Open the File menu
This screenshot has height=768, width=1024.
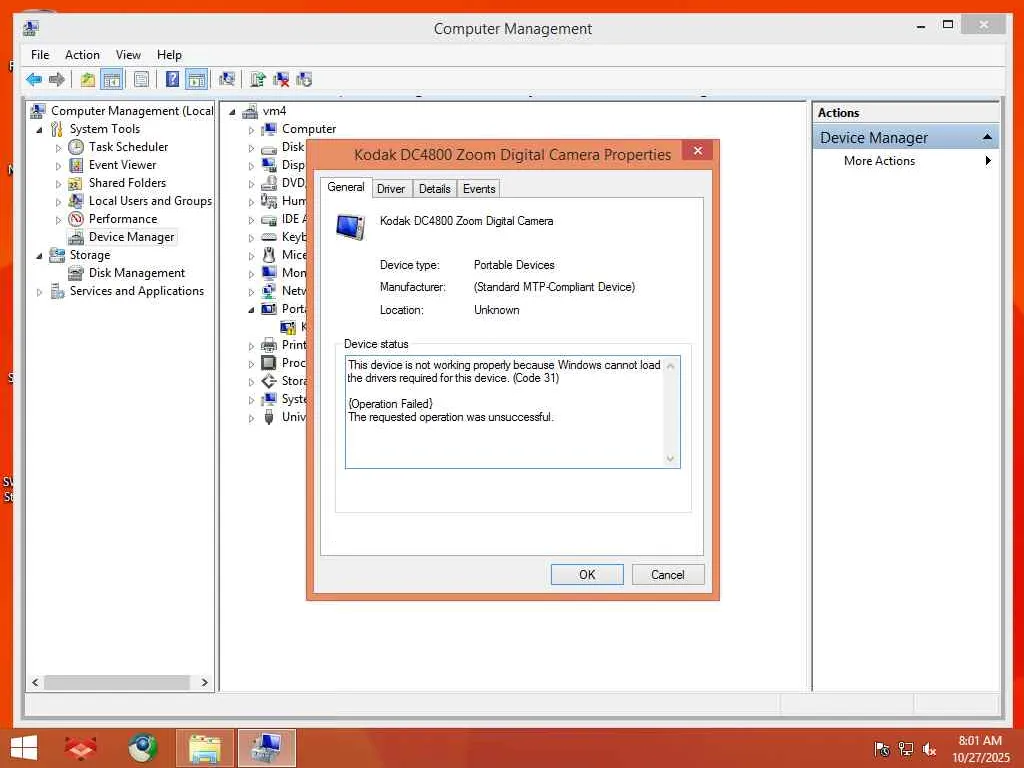40,55
